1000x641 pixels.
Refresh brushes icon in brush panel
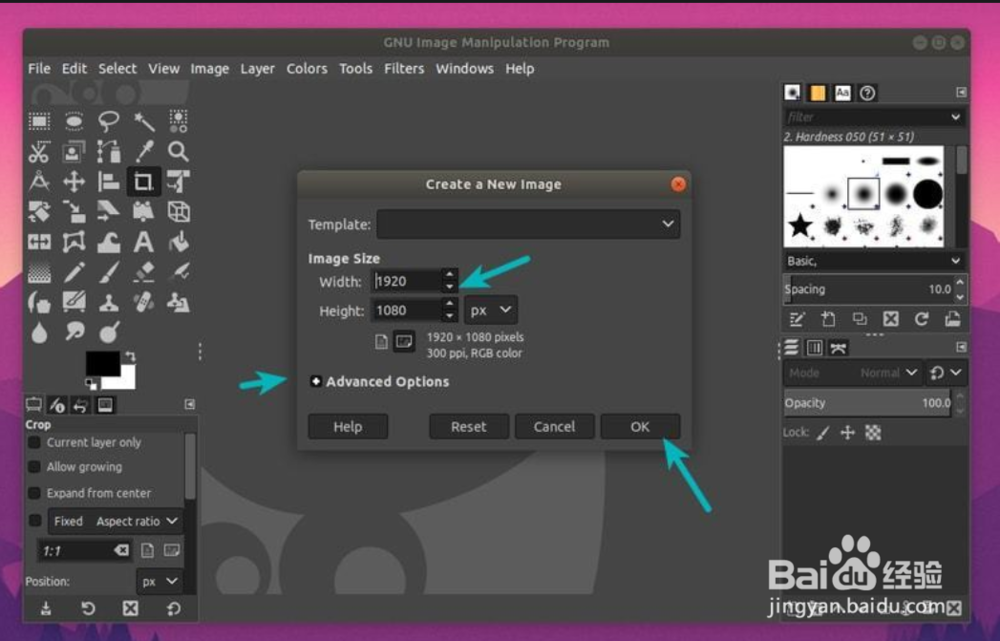coord(922,319)
